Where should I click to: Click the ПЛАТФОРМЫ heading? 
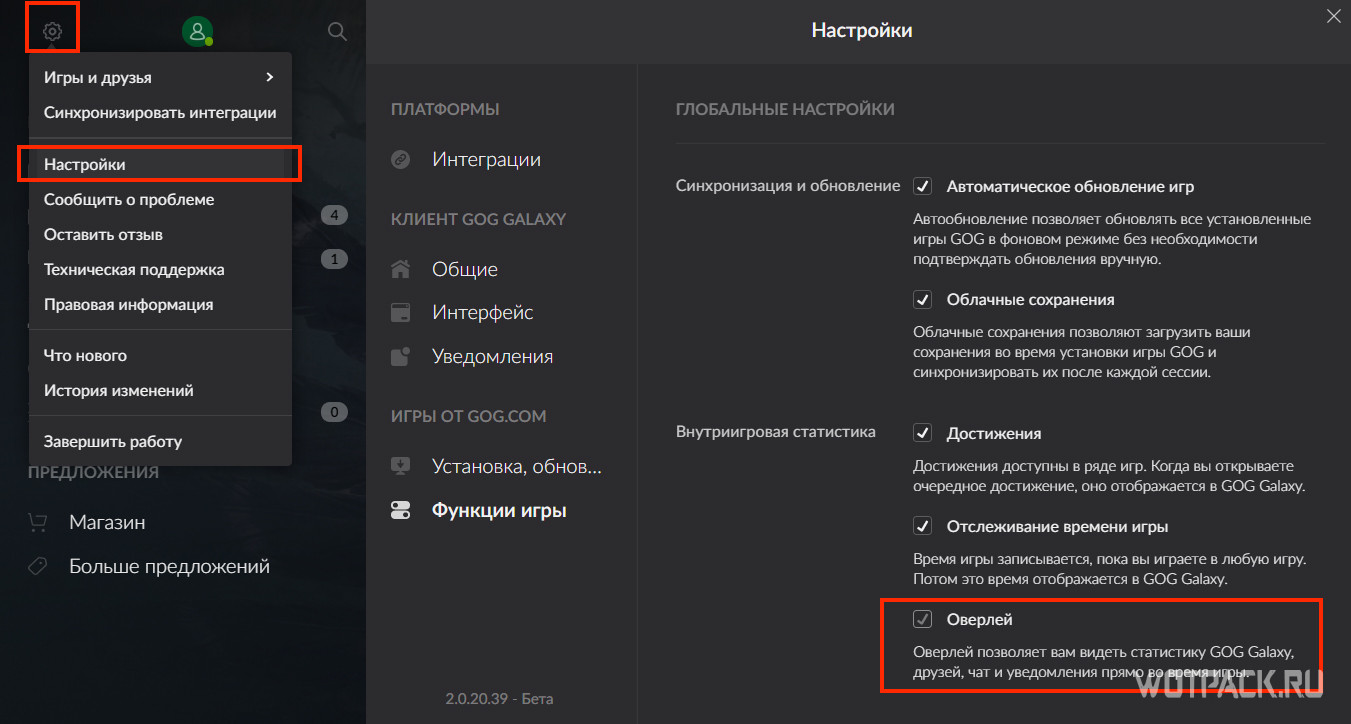pyautogui.click(x=445, y=109)
